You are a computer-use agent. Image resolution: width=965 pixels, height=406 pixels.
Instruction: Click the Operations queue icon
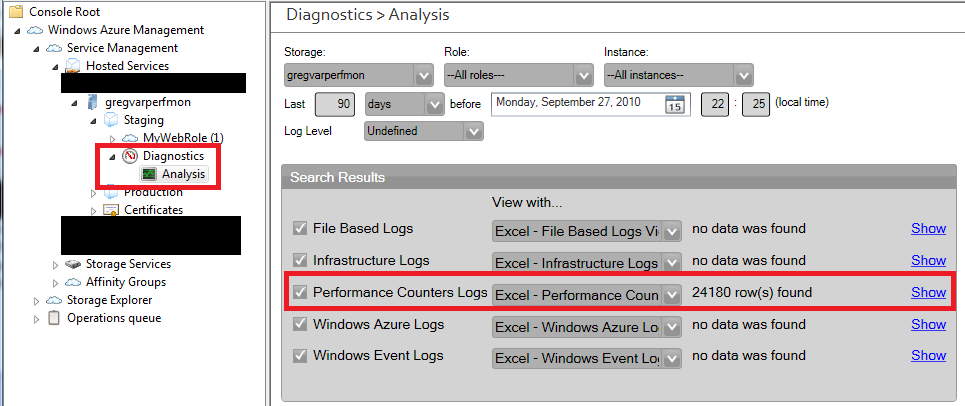pyautogui.click(x=54, y=318)
